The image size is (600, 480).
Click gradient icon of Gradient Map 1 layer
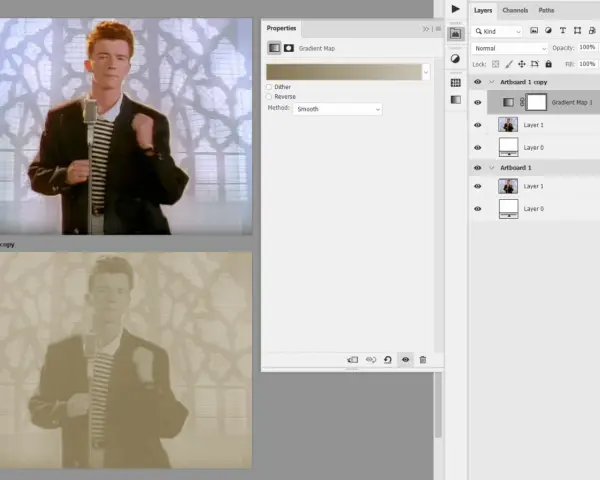pyautogui.click(x=508, y=102)
